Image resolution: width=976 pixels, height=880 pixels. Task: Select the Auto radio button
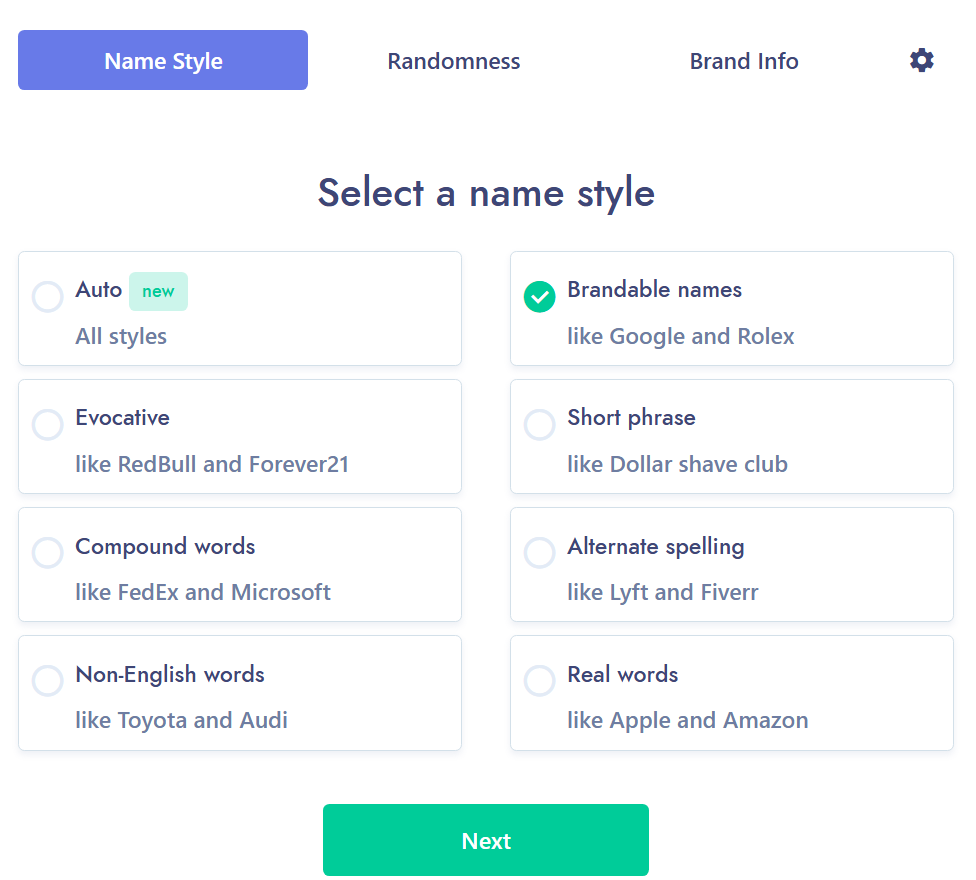click(48, 297)
